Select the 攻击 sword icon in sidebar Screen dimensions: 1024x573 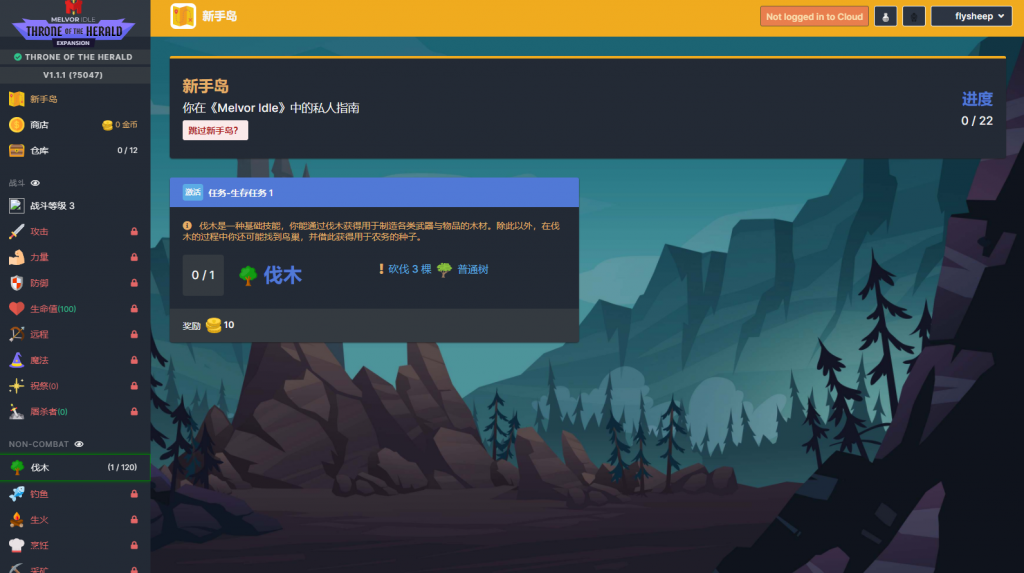[x=16, y=232]
